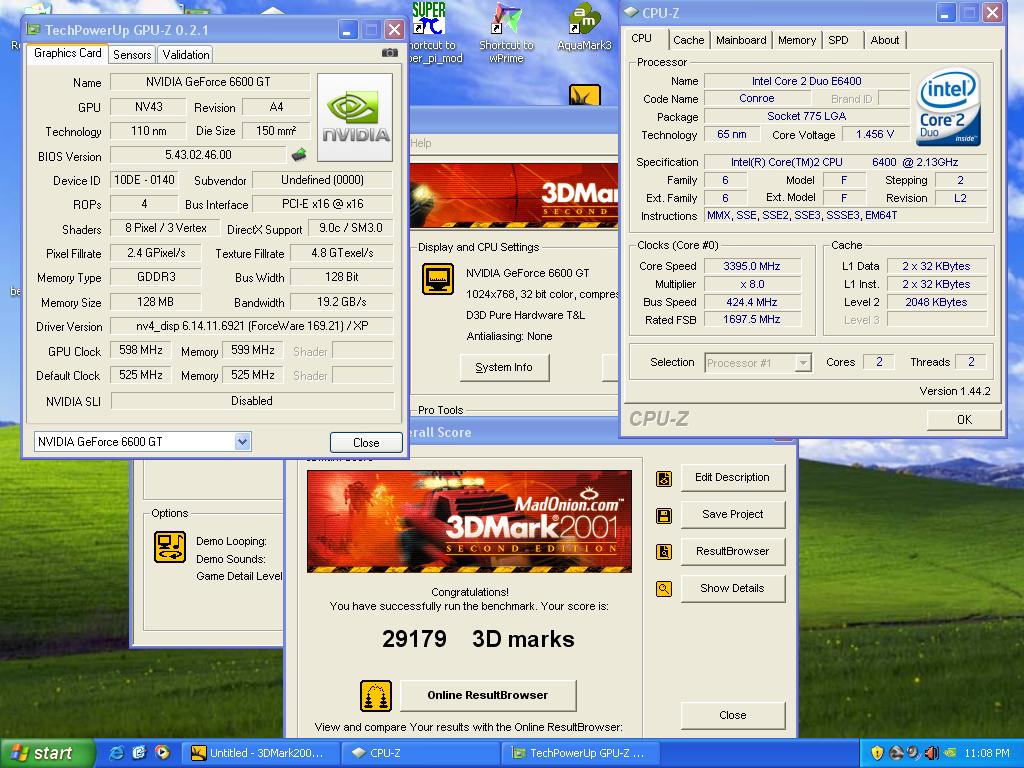Click the Save Project floppy icon
Image resolution: width=1024 pixels, height=768 pixels.
click(x=664, y=516)
